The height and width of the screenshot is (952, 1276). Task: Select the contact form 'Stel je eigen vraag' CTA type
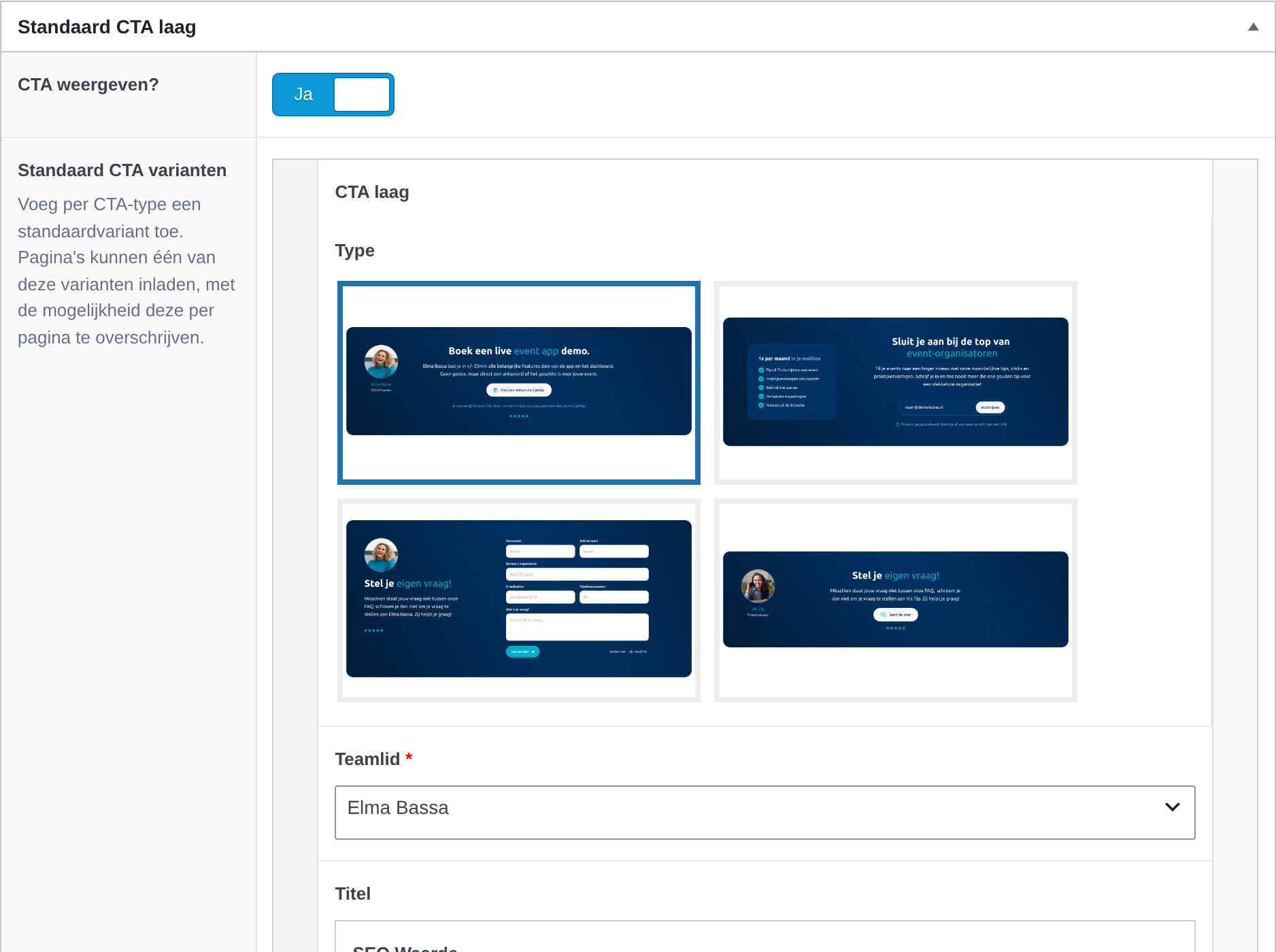tap(519, 600)
